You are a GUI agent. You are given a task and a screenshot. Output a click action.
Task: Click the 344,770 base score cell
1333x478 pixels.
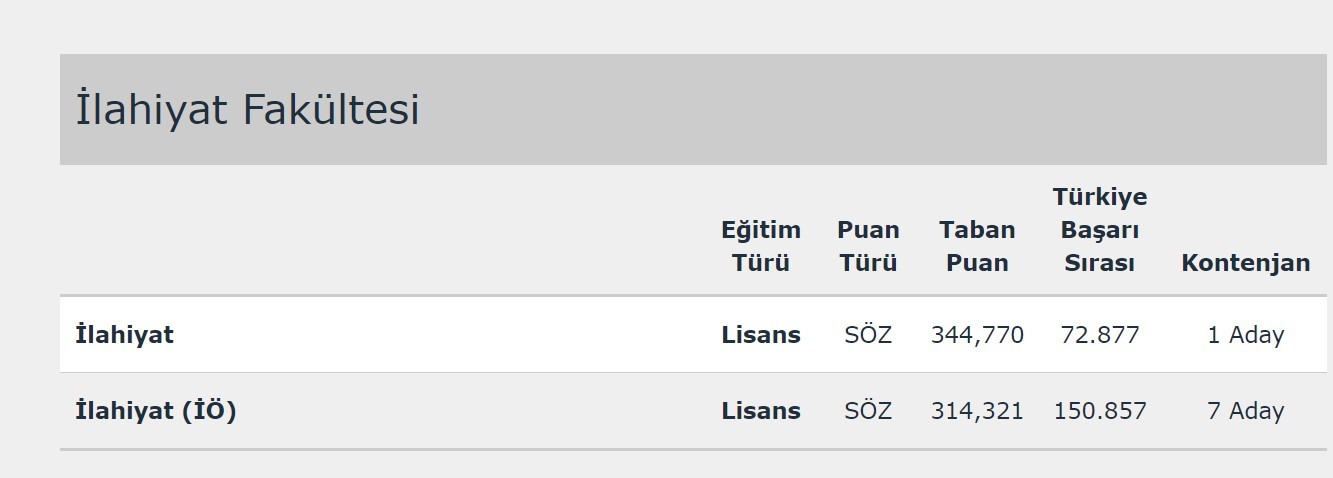[977, 335]
